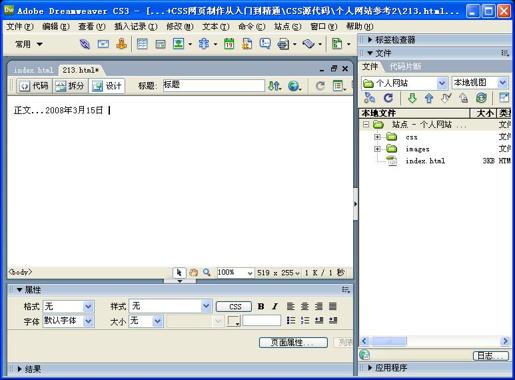Open the 插入记录 menu
Screen dimensions: 515x380
pos(136,26)
